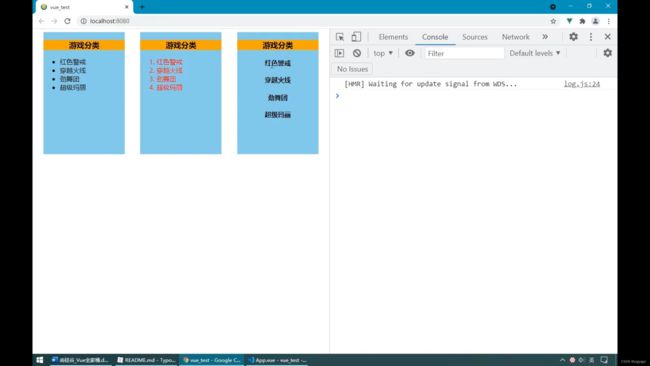The image size is (650, 366).
Task: Click first card's 游戏分类 header
Action: [84, 45]
